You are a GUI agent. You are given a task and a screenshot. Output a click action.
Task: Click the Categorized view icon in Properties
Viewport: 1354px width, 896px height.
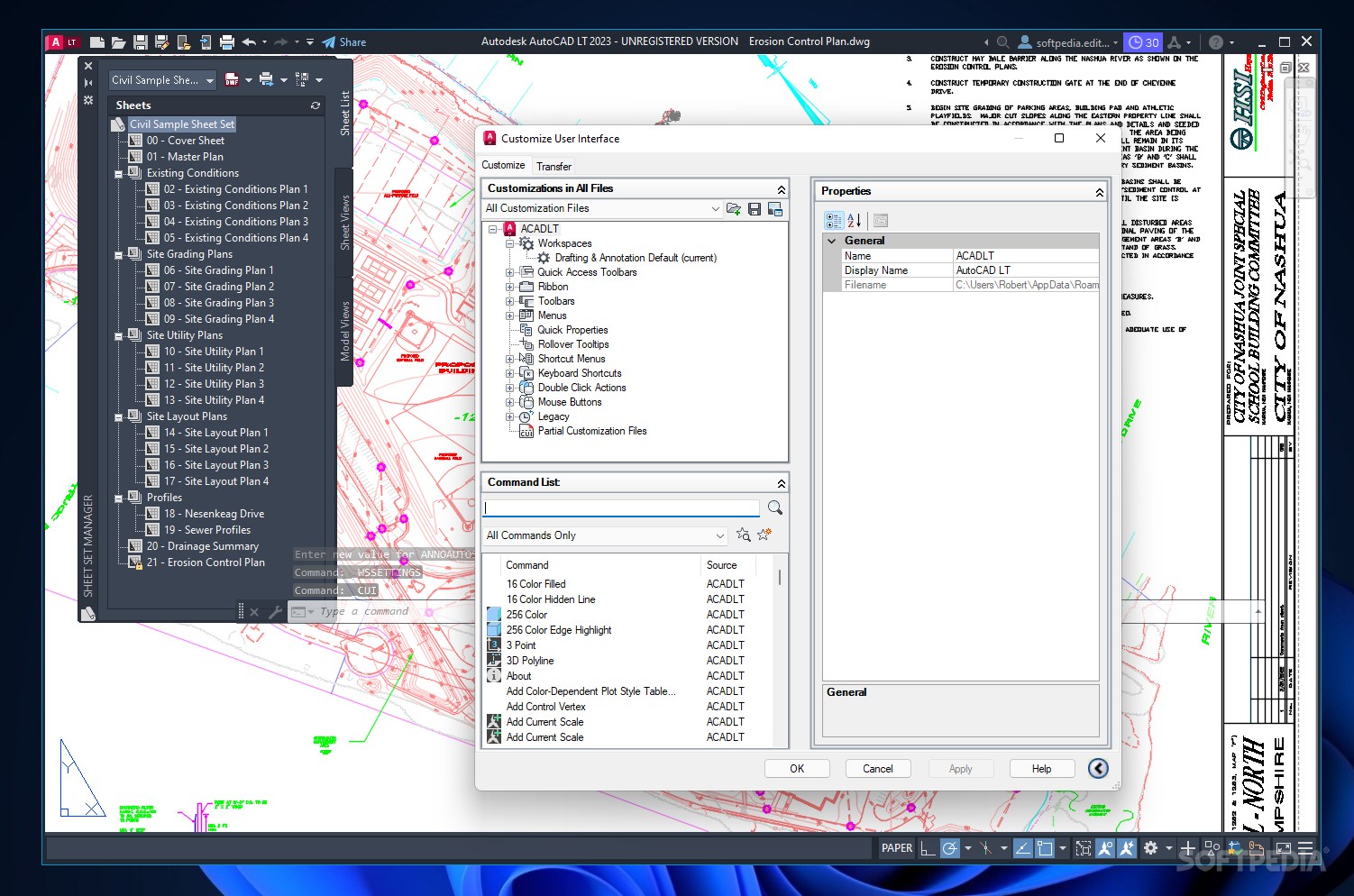tap(834, 220)
